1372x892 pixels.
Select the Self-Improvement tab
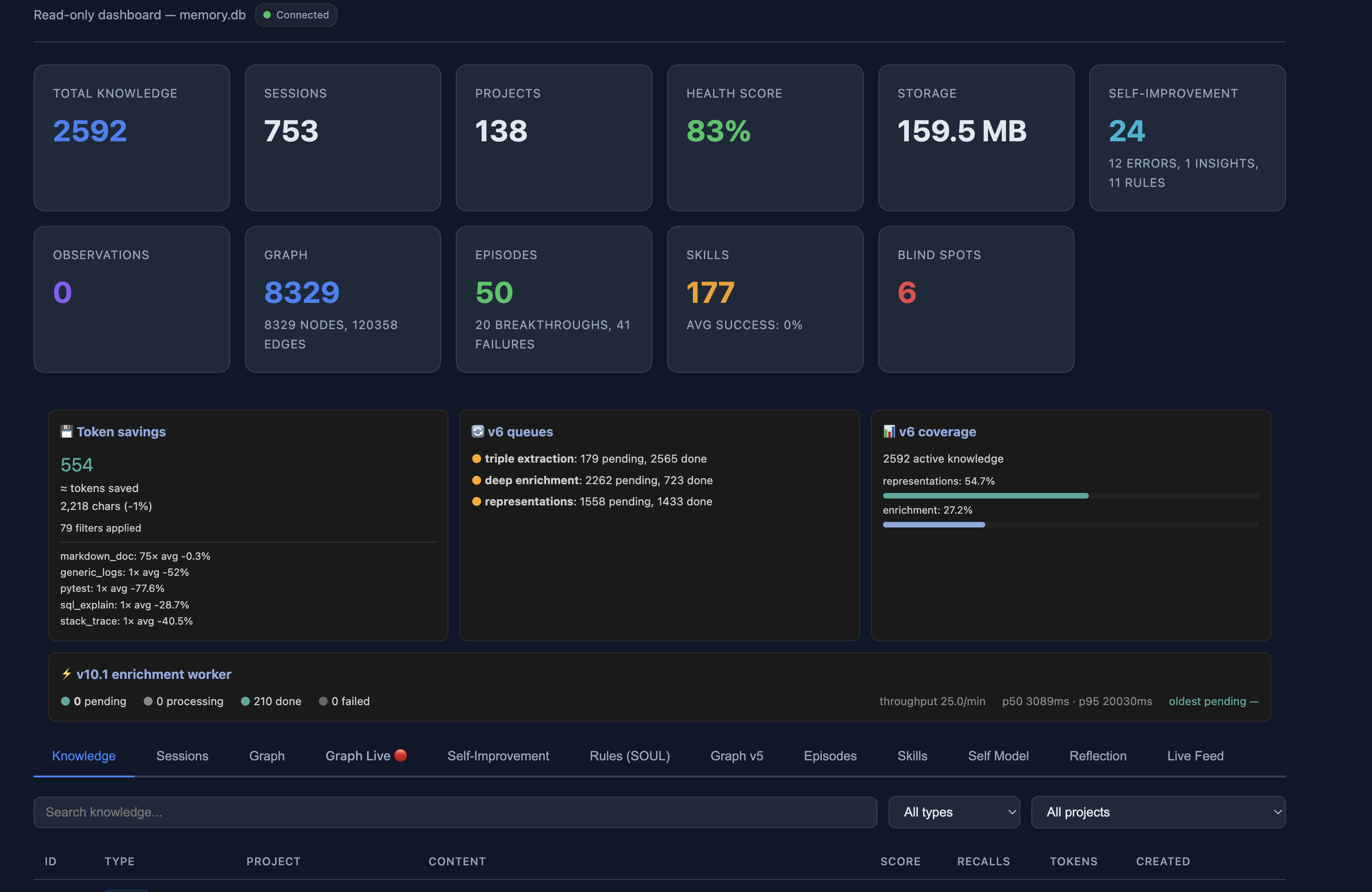498,756
